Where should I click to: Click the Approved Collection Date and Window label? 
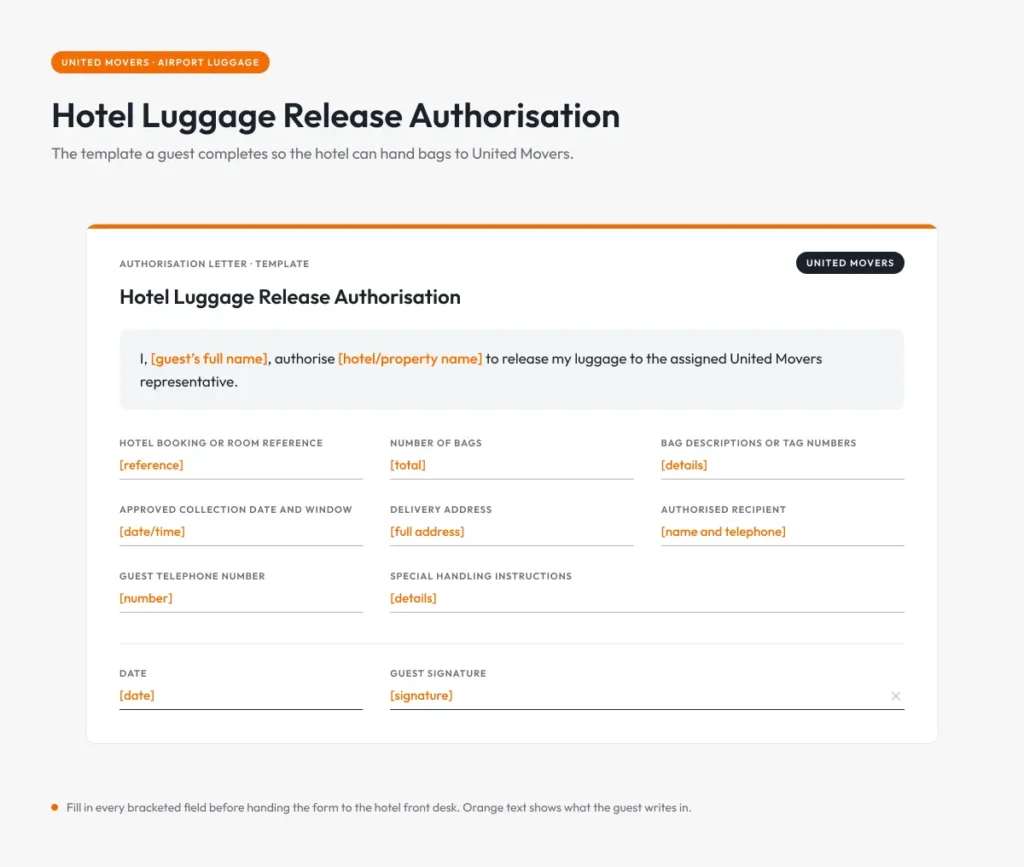coord(236,509)
